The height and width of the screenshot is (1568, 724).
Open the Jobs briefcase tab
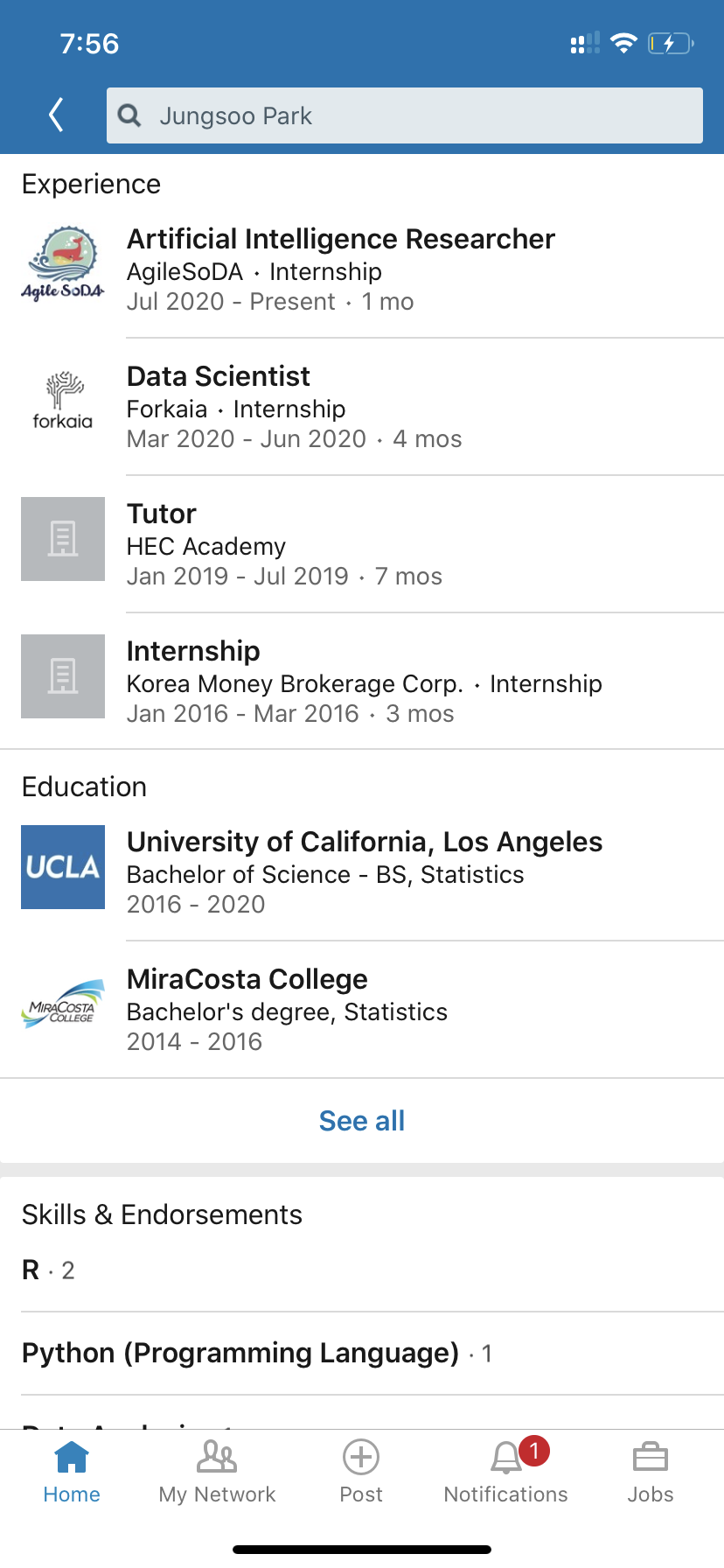(650, 1472)
